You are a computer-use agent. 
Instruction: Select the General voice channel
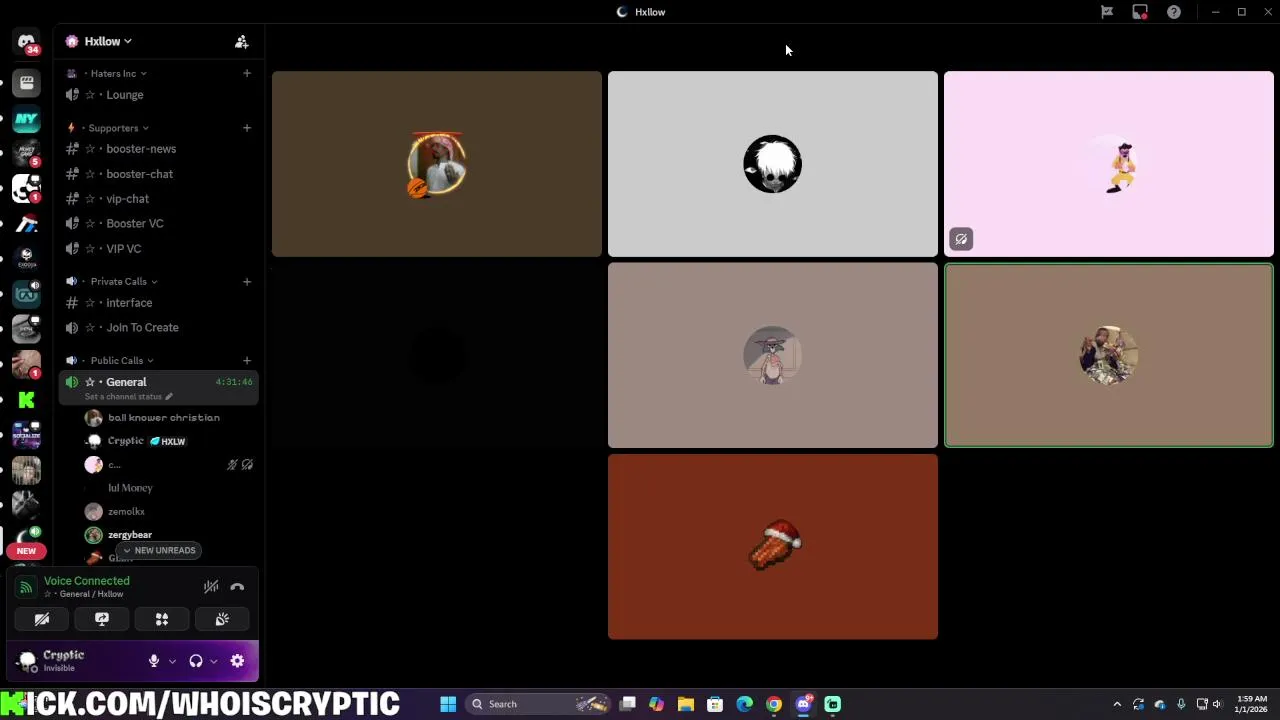(x=159, y=387)
